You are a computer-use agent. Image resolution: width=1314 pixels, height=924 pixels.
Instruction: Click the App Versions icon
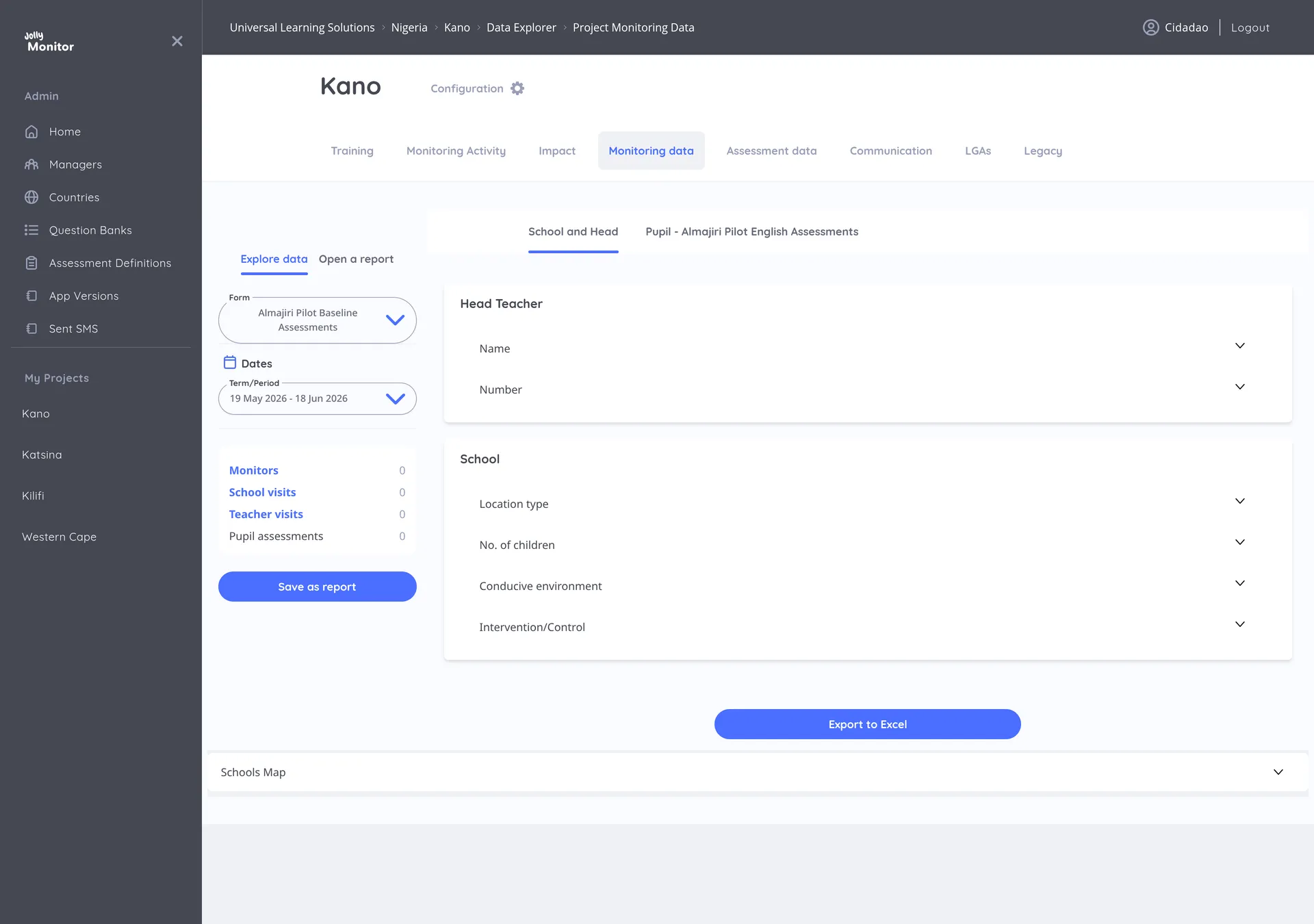click(x=31, y=296)
